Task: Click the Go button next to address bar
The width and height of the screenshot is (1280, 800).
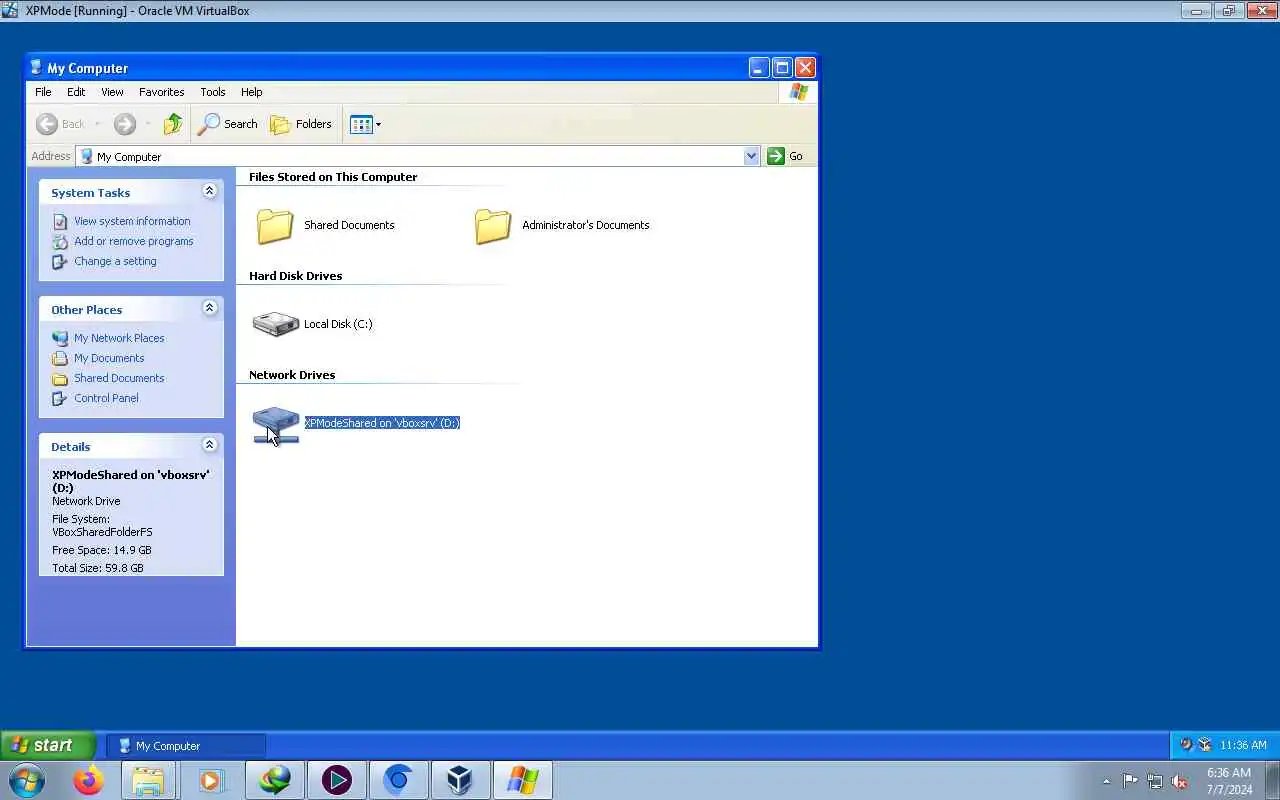Action: pyautogui.click(x=785, y=156)
